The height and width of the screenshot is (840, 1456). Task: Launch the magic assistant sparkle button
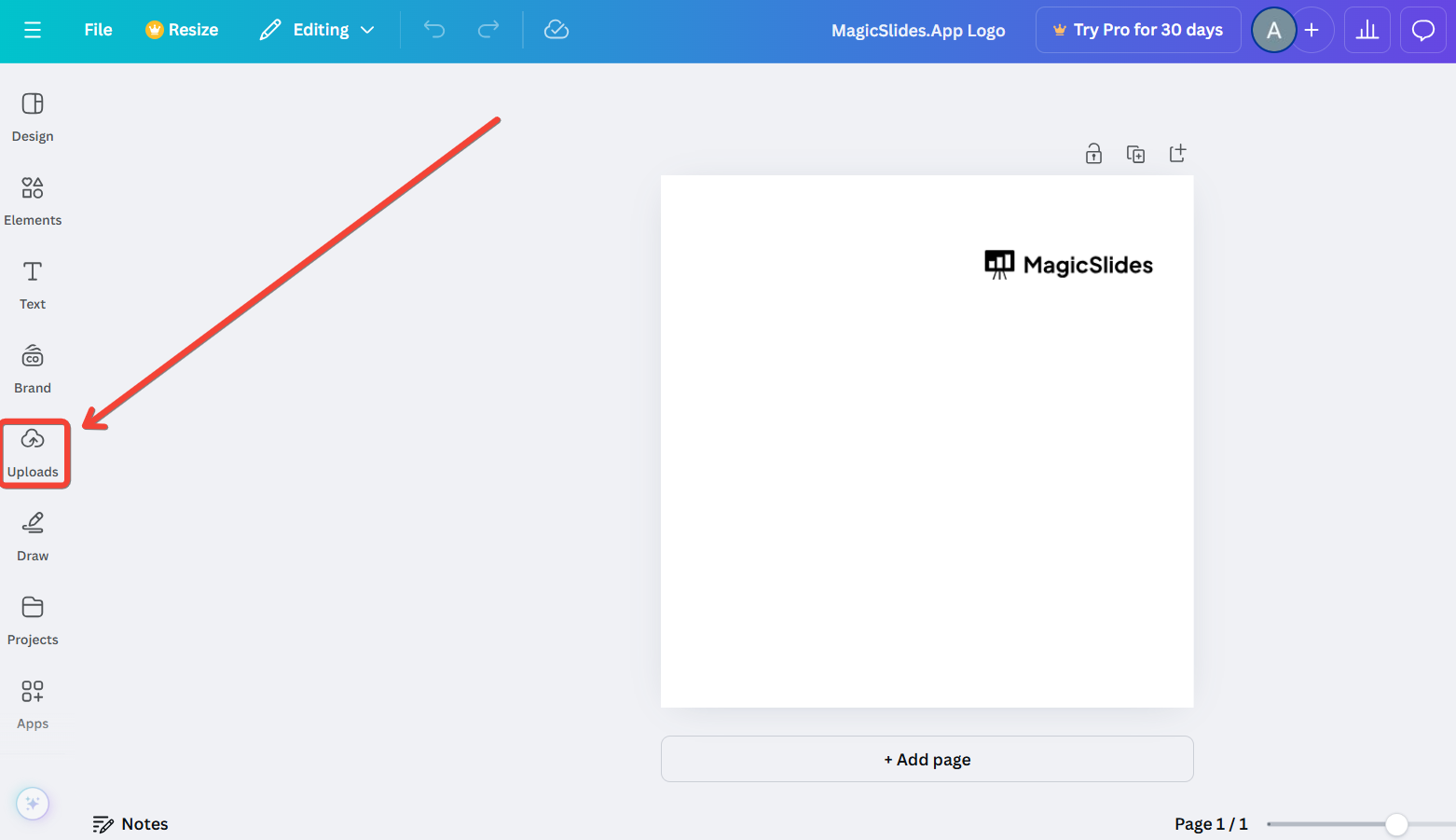[x=33, y=804]
